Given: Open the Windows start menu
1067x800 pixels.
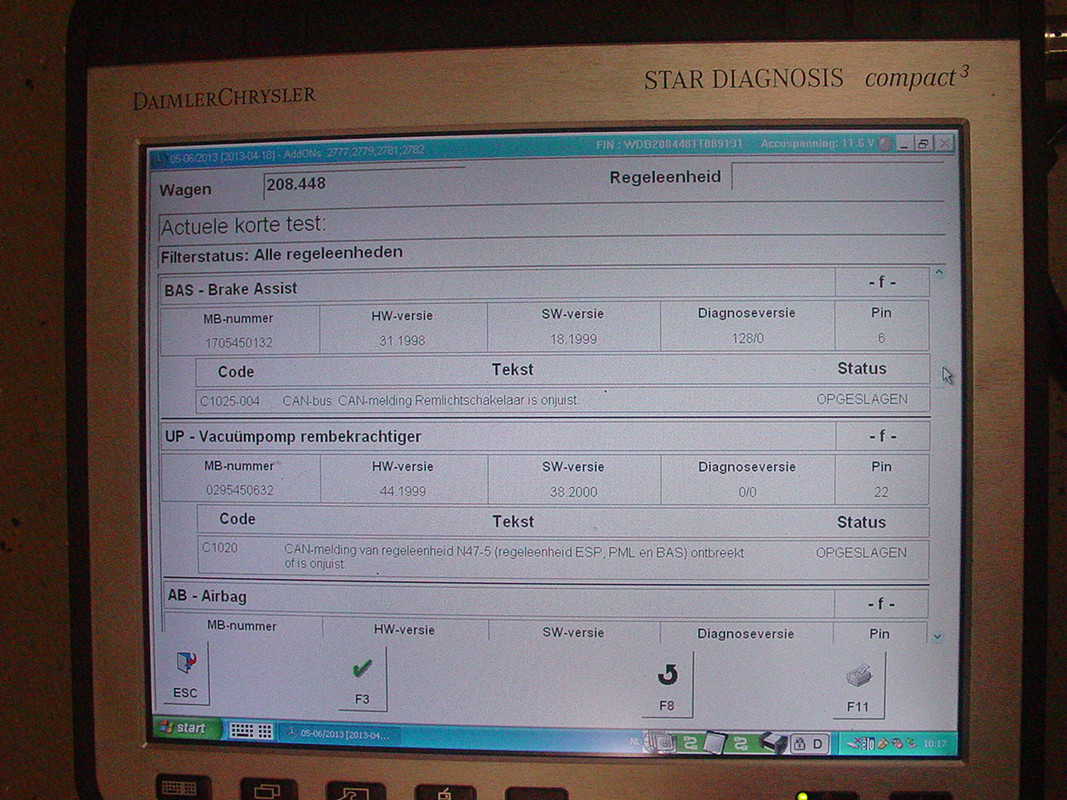Looking at the screenshot, I should click(x=185, y=728).
